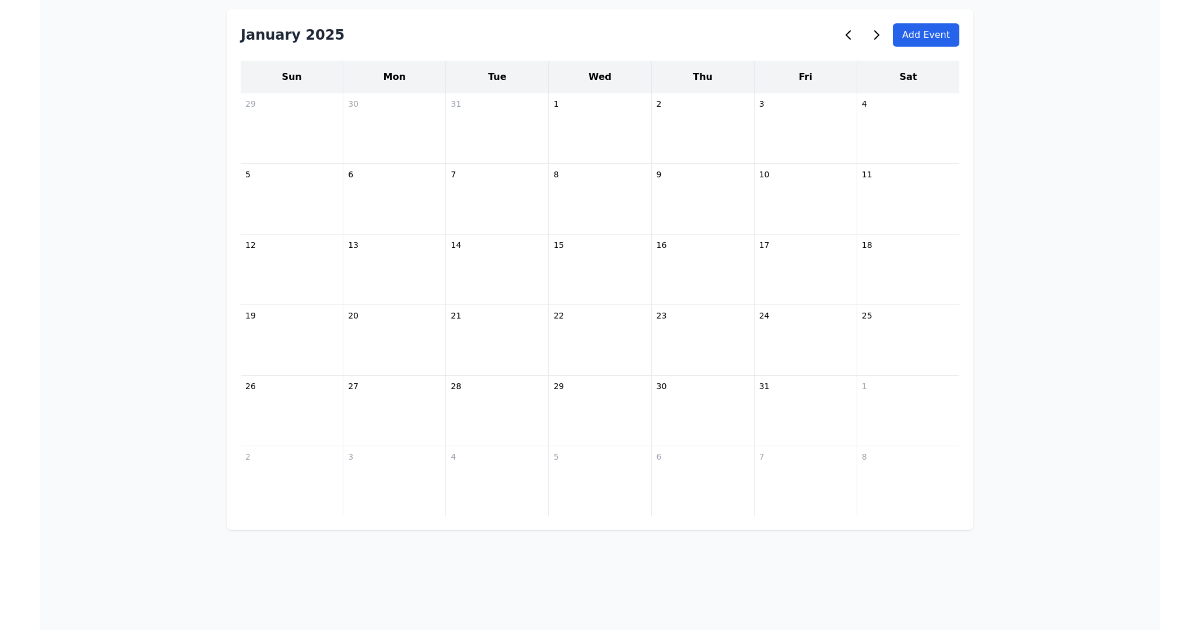Select New Year's week Saturday, January 4
Screen dimensions: 1200x630
point(908,127)
